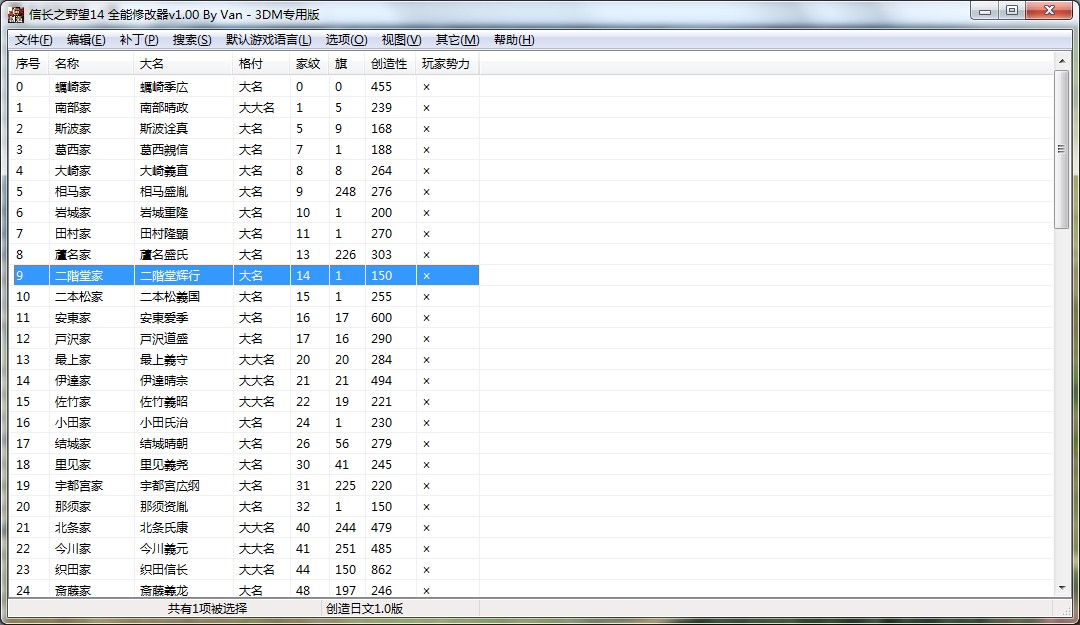Select the 最上家 row

click(x=246, y=360)
